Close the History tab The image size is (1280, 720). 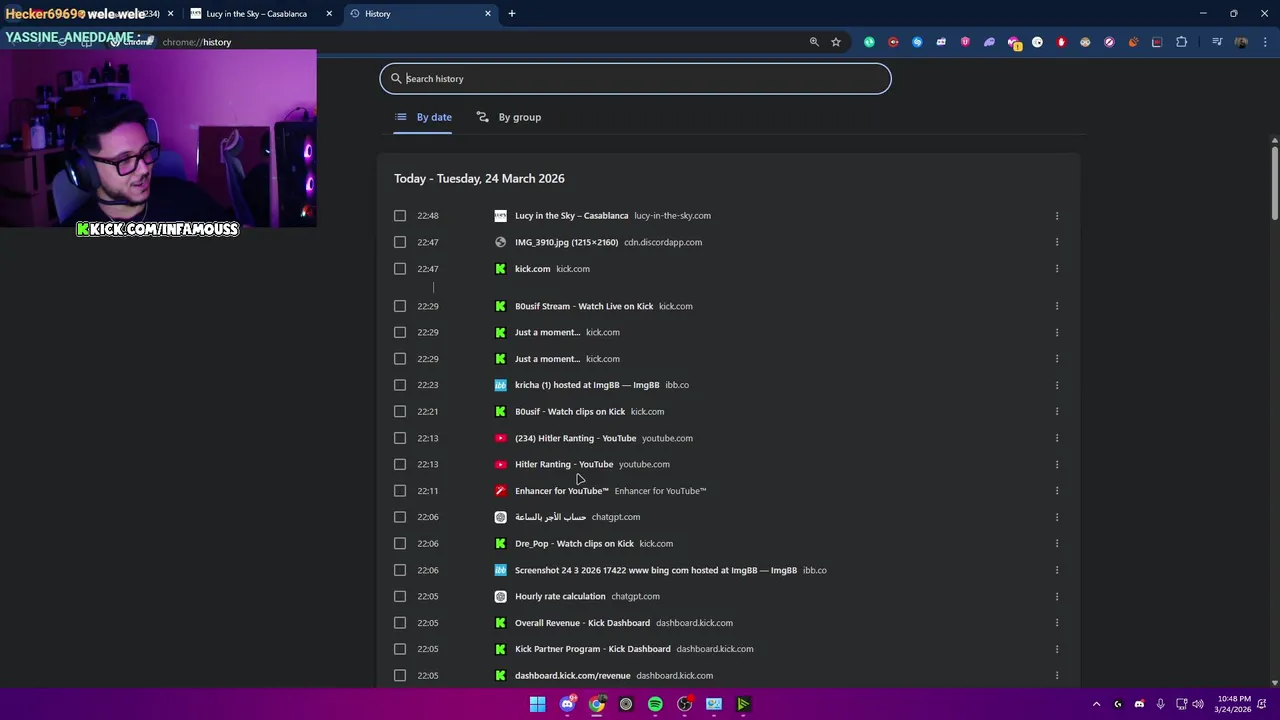tap(488, 14)
